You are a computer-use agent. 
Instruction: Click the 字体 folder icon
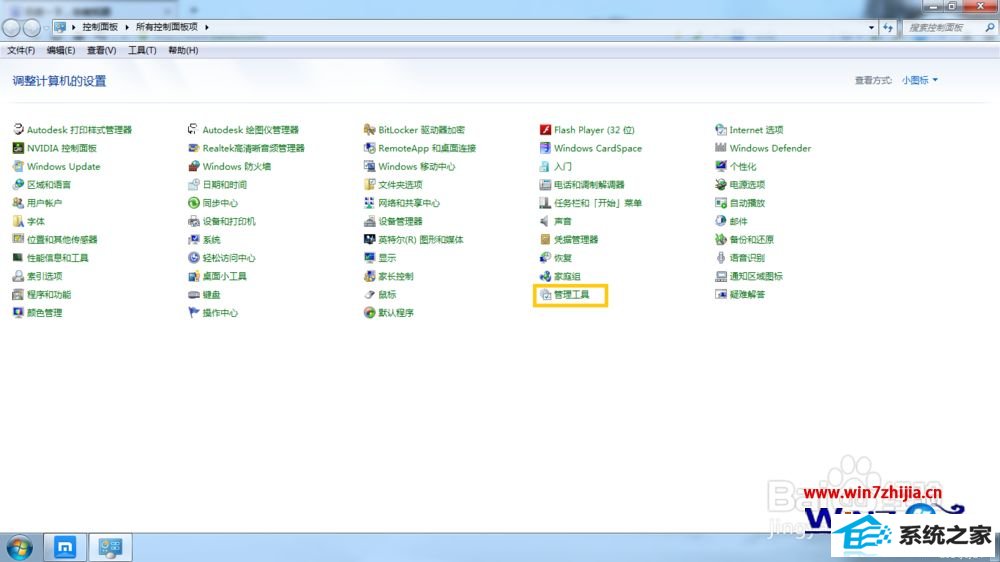[x=18, y=221]
